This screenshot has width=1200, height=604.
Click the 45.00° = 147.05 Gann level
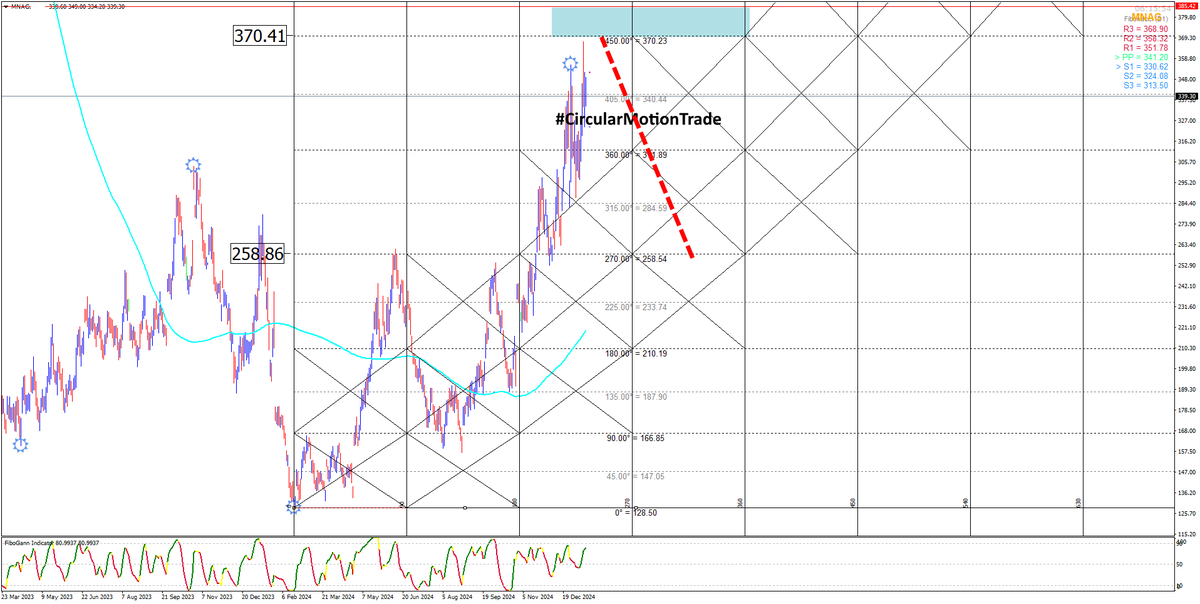pos(636,478)
